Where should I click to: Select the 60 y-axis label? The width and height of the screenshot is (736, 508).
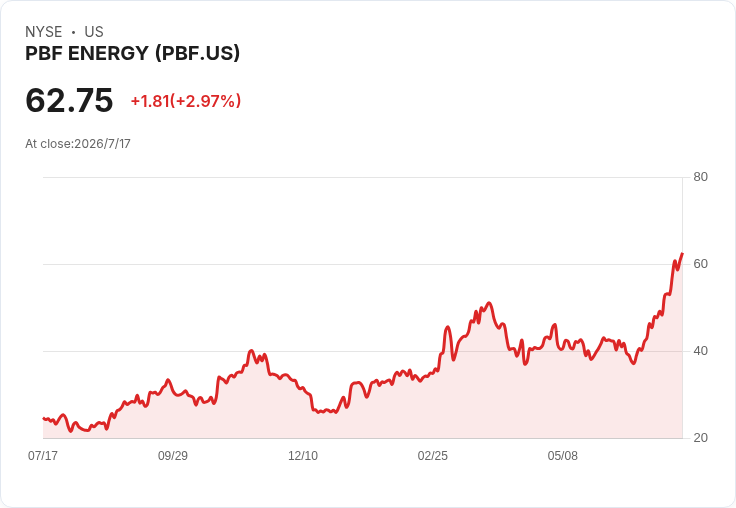pyautogui.click(x=700, y=264)
